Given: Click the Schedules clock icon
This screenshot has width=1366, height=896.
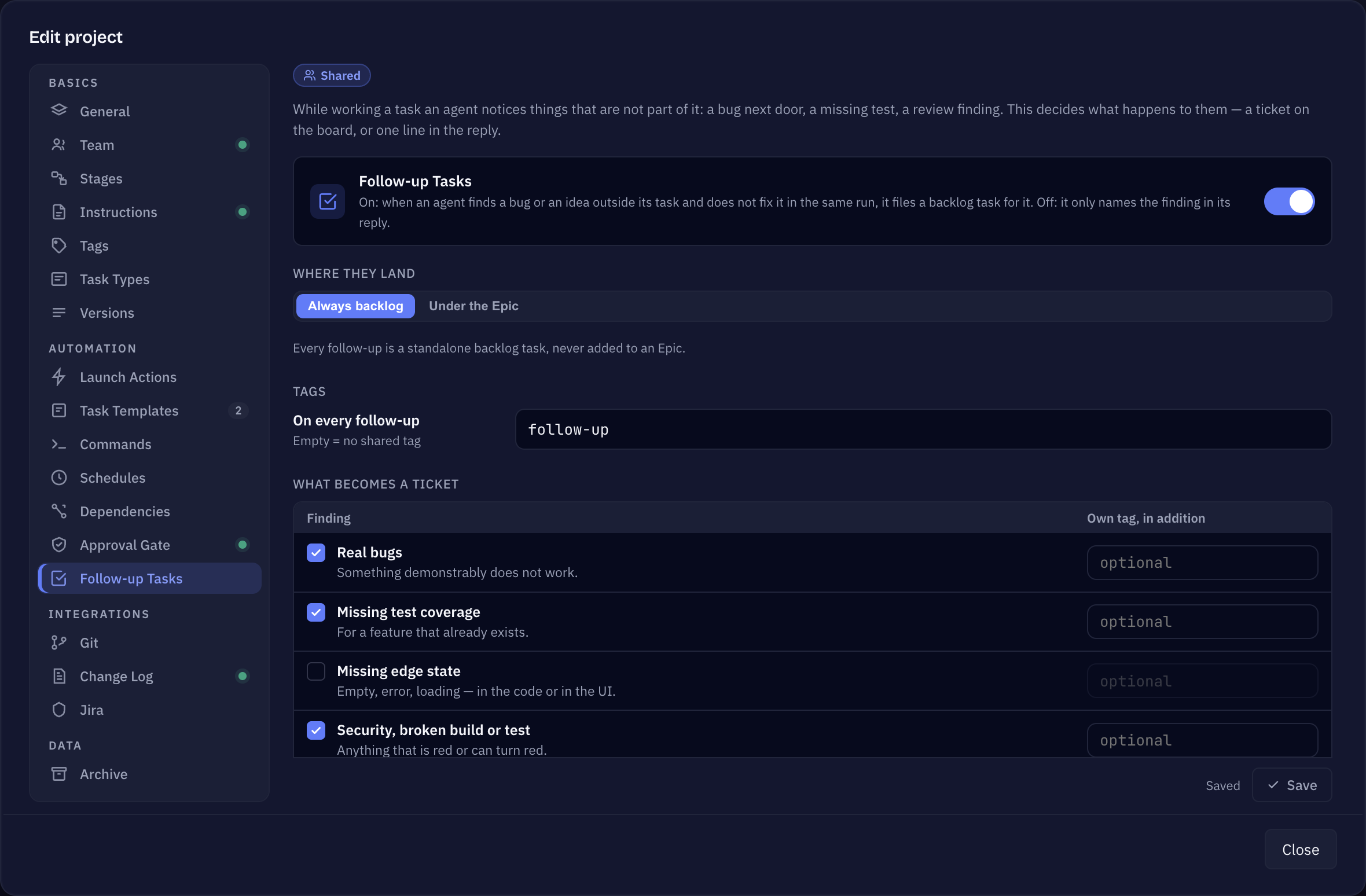Looking at the screenshot, I should point(59,477).
